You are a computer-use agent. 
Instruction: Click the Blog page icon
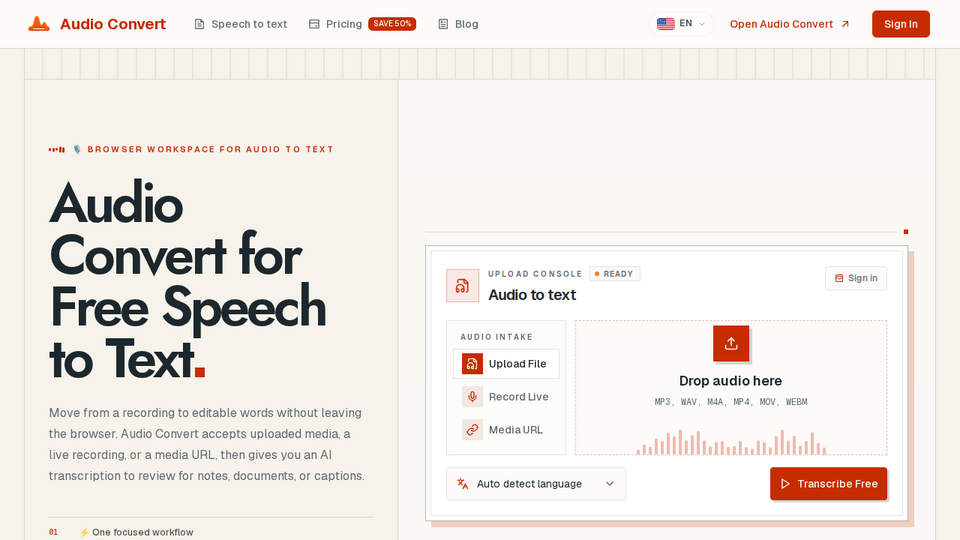pos(443,24)
